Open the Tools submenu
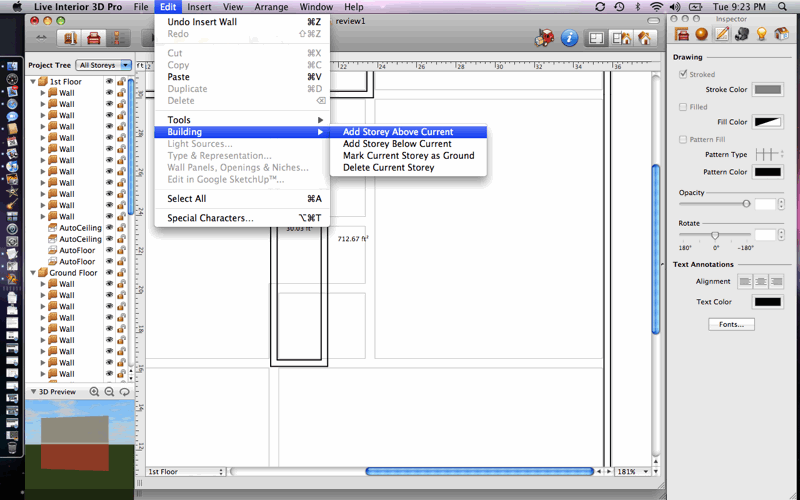800x500 pixels. [x=242, y=120]
